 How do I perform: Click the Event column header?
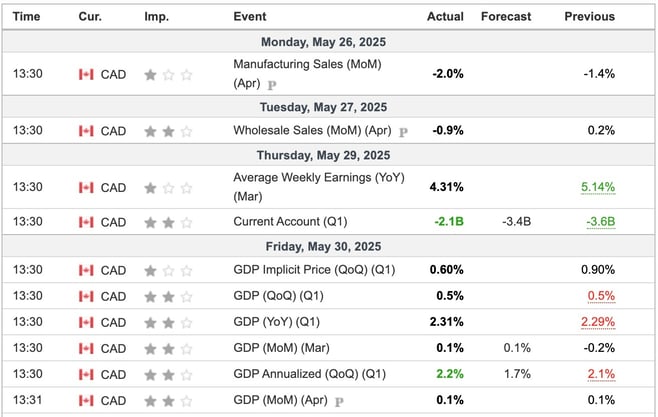click(x=250, y=16)
